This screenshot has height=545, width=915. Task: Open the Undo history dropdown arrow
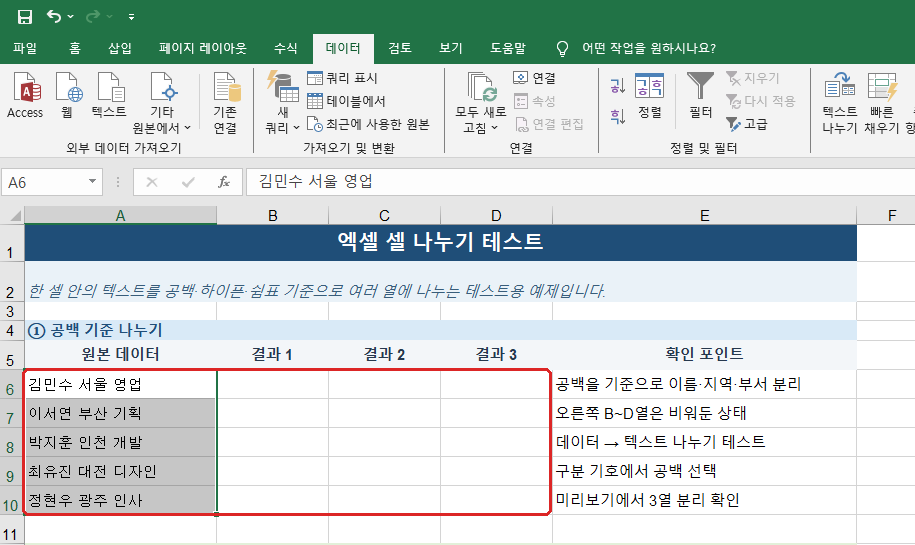[71, 17]
